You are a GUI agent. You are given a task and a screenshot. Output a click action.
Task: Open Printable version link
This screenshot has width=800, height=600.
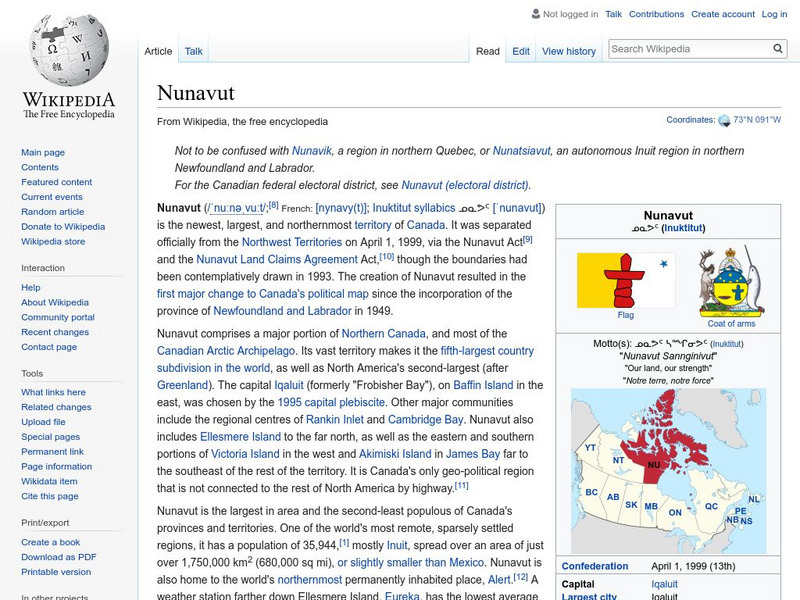[x=56, y=571]
